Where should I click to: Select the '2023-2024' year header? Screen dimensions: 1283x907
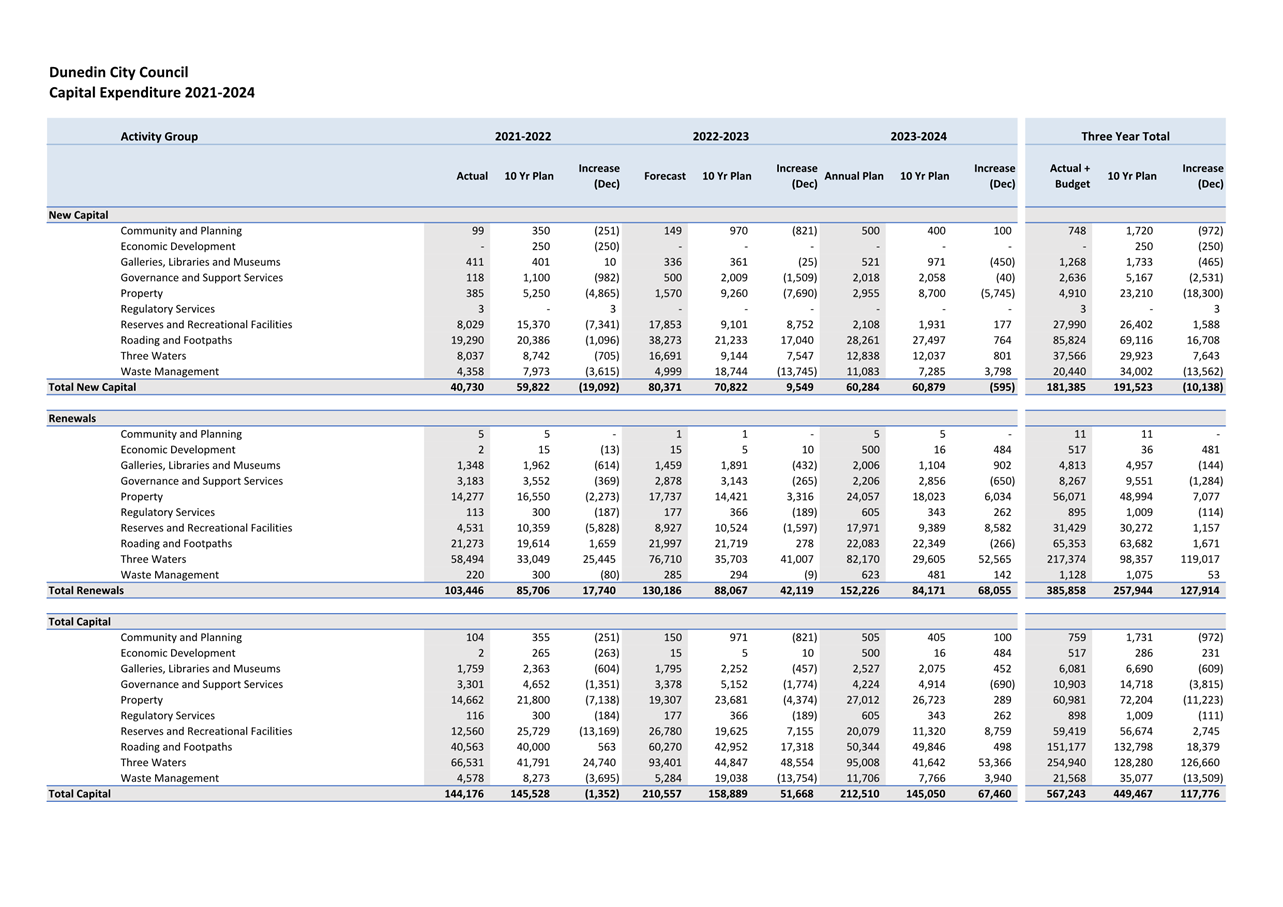pyautogui.click(x=919, y=136)
